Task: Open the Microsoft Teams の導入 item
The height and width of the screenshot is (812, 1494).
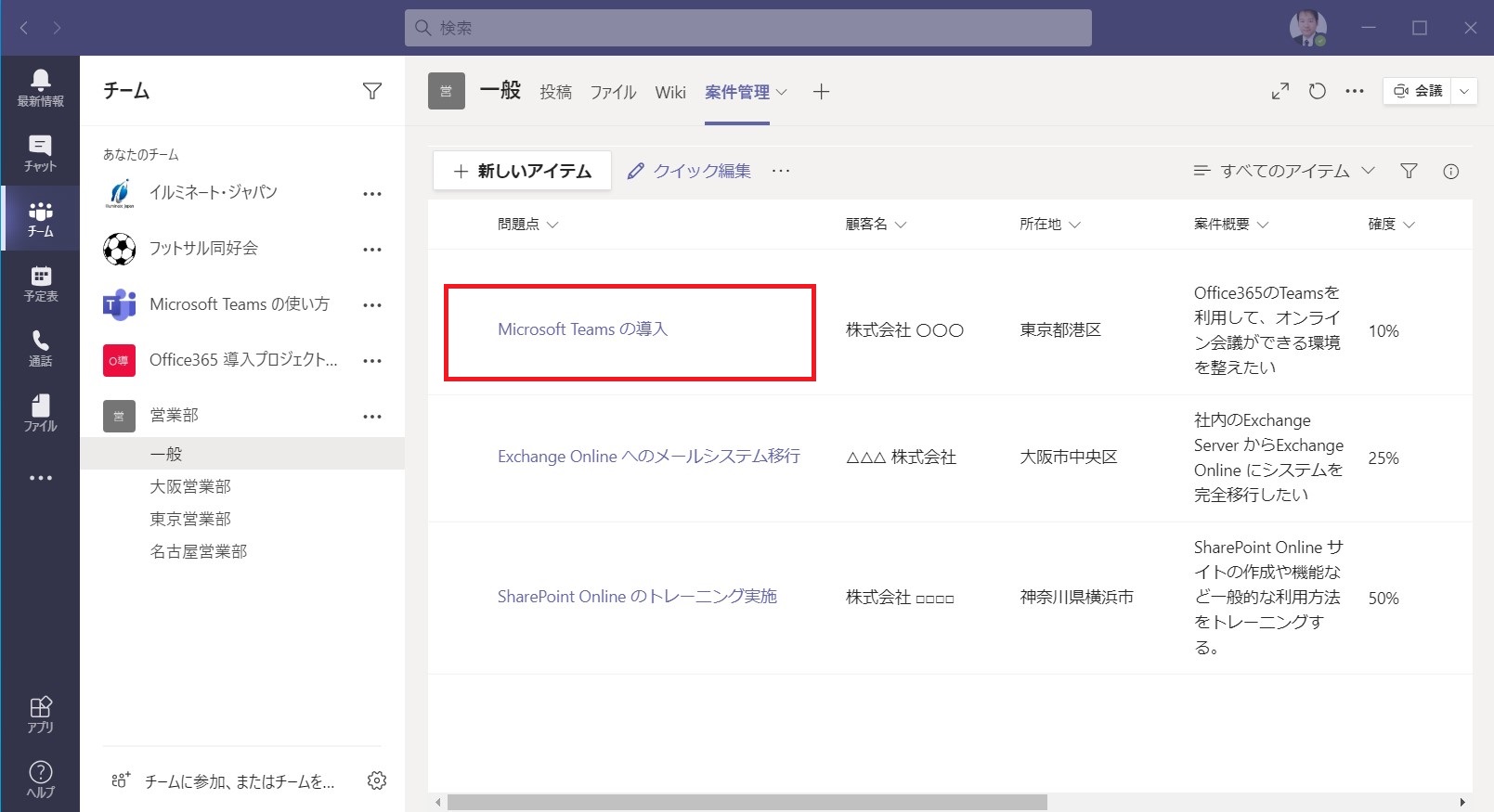Action: point(582,329)
